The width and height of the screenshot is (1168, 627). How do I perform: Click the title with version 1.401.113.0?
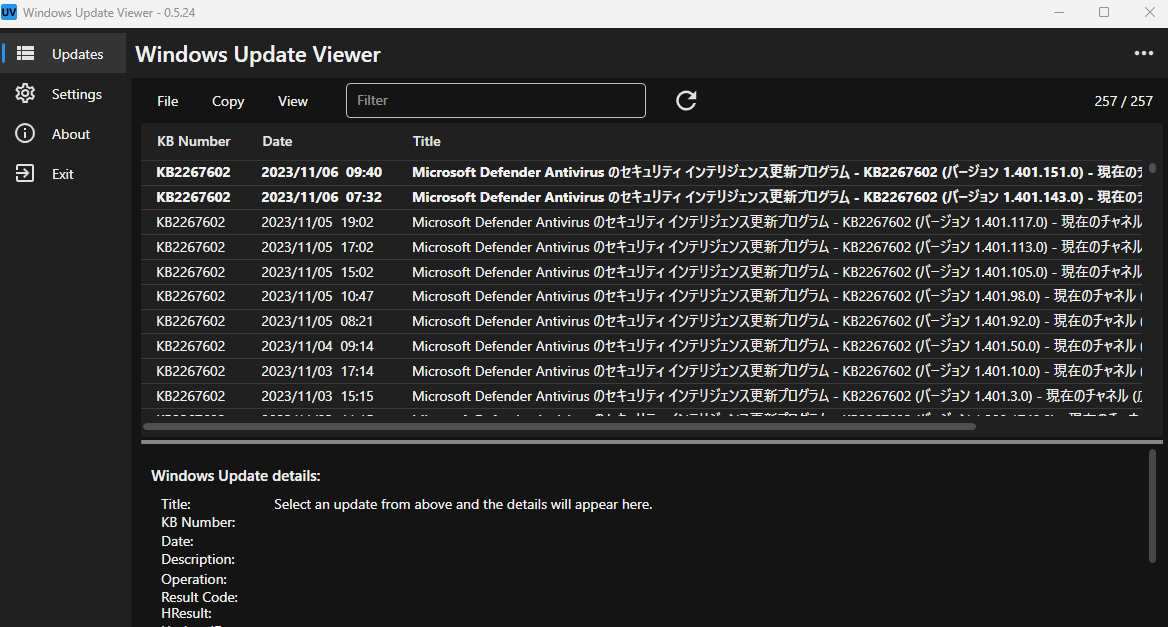pos(777,247)
